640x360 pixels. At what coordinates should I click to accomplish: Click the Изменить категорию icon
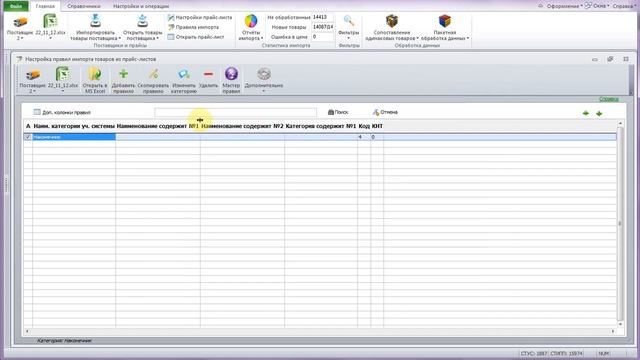click(x=184, y=74)
